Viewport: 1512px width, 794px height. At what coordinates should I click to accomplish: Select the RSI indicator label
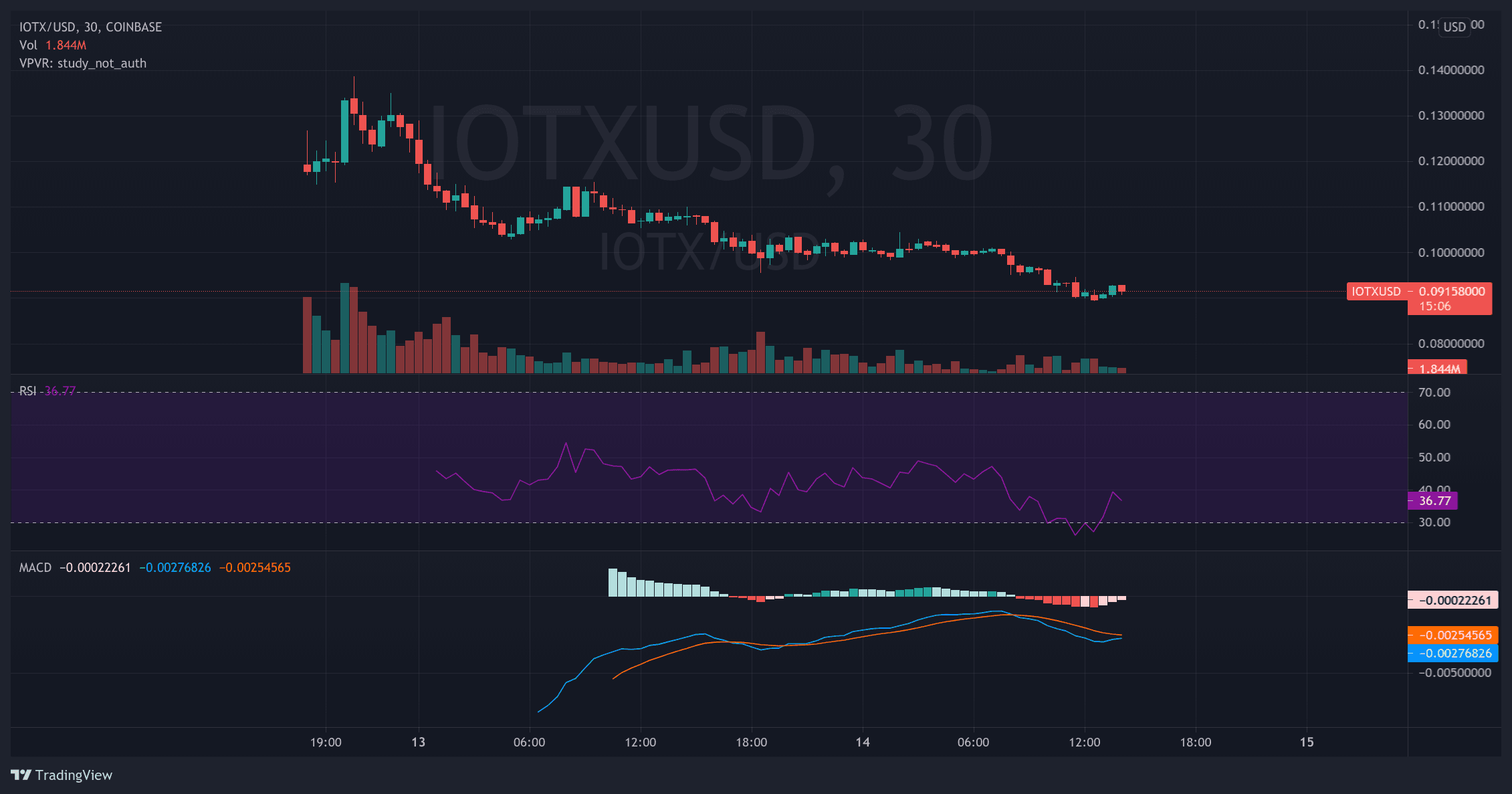point(27,391)
